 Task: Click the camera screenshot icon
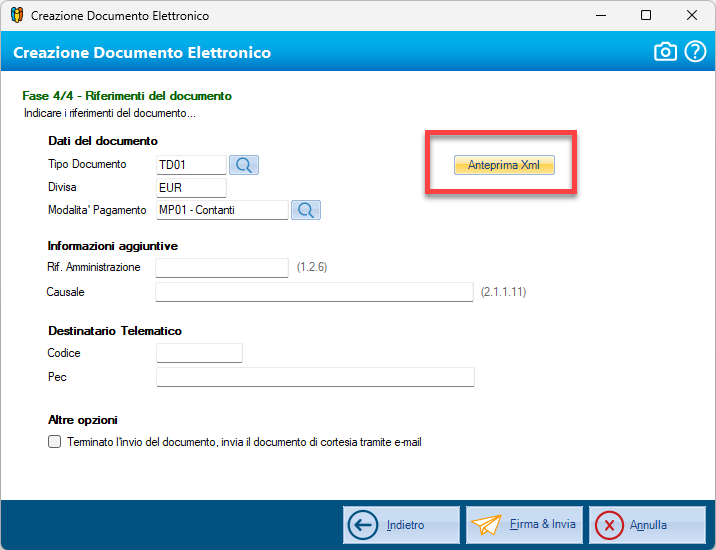point(665,52)
